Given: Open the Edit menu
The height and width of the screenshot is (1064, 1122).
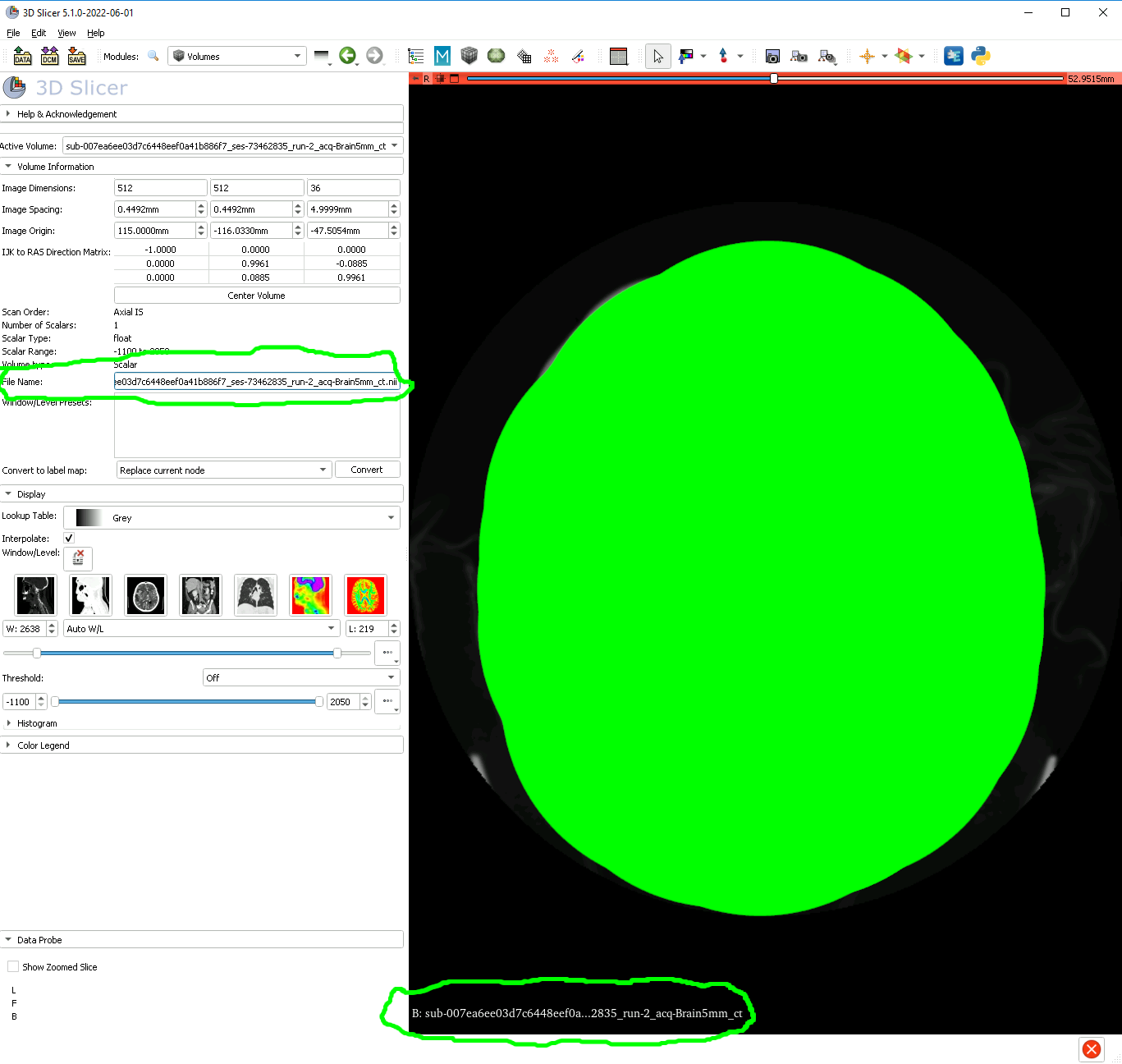Looking at the screenshot, I should click(x=38, y=33).
